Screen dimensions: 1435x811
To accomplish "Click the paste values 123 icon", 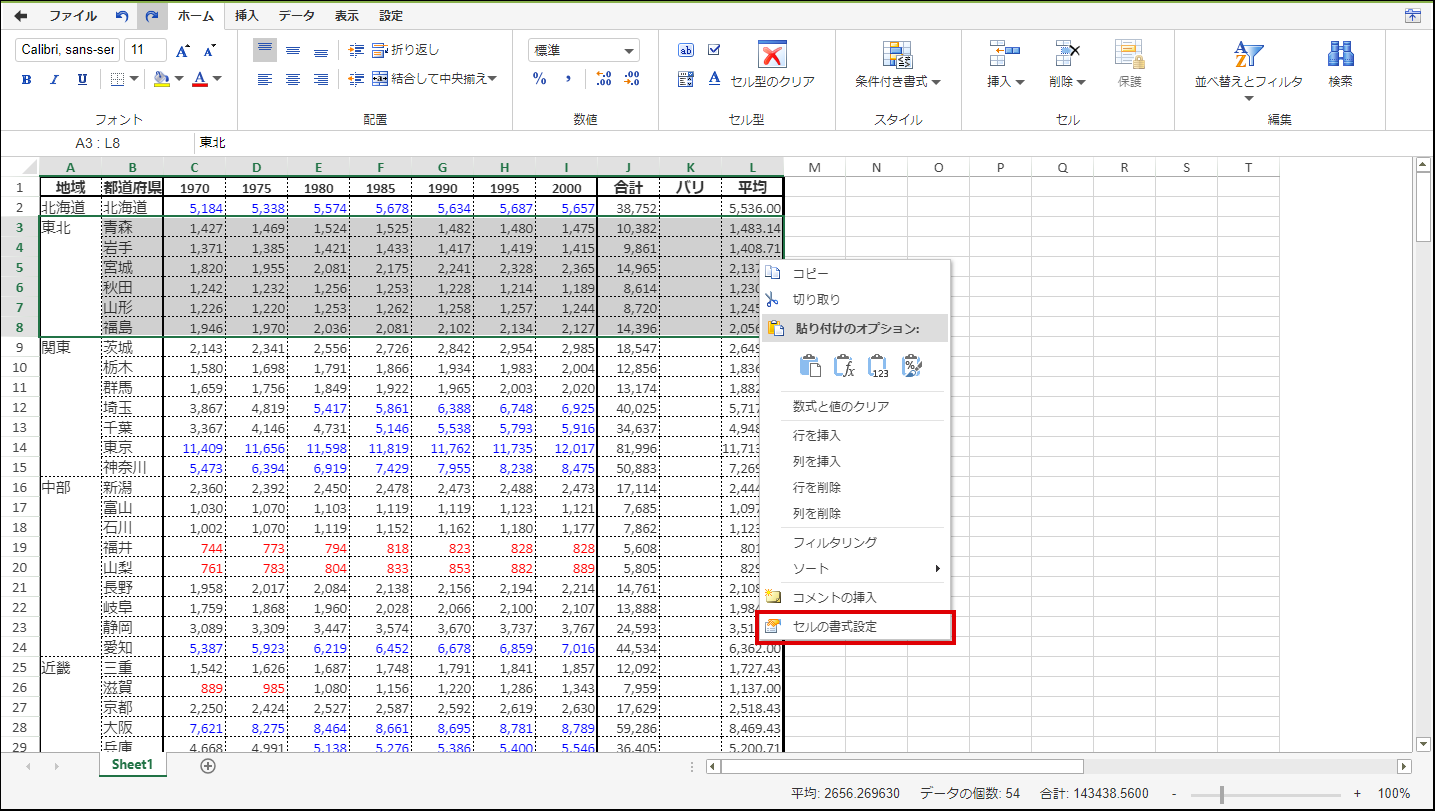I will pos(878,366).
